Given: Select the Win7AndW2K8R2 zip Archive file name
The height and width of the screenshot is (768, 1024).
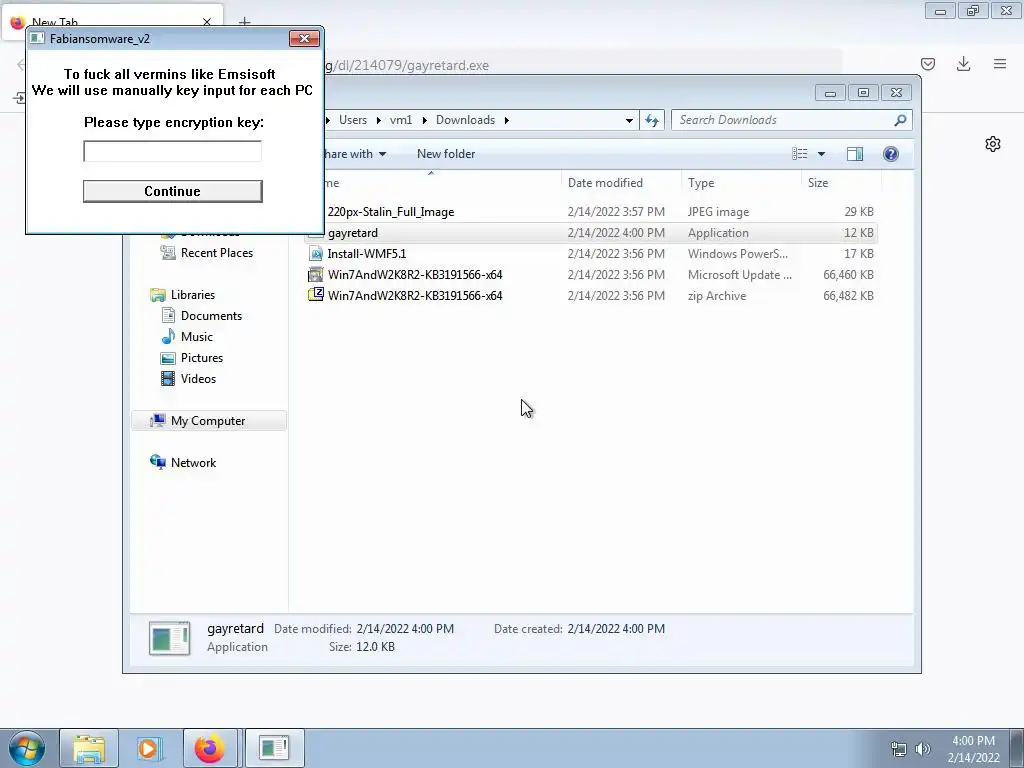Looking at the screenshot, I should [415, 296].
